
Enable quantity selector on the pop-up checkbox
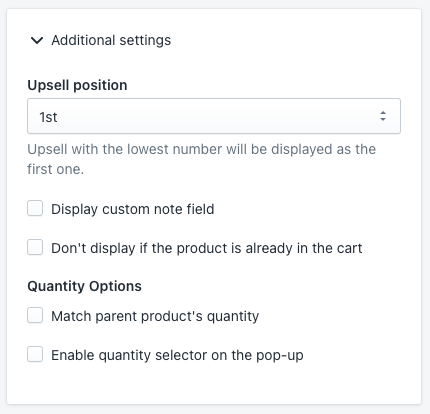click(x=35, y=354)
